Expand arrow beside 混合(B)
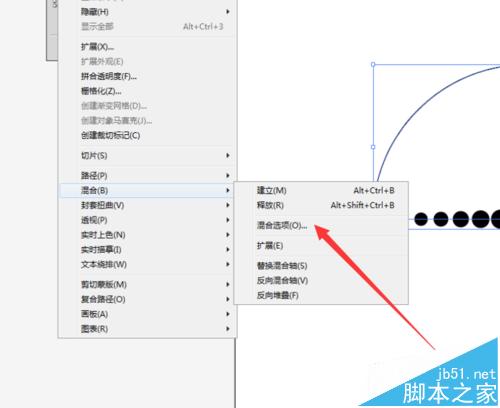The width and height of the screenshot is (500, 408). pyautogui.click(x=228, y=190)
